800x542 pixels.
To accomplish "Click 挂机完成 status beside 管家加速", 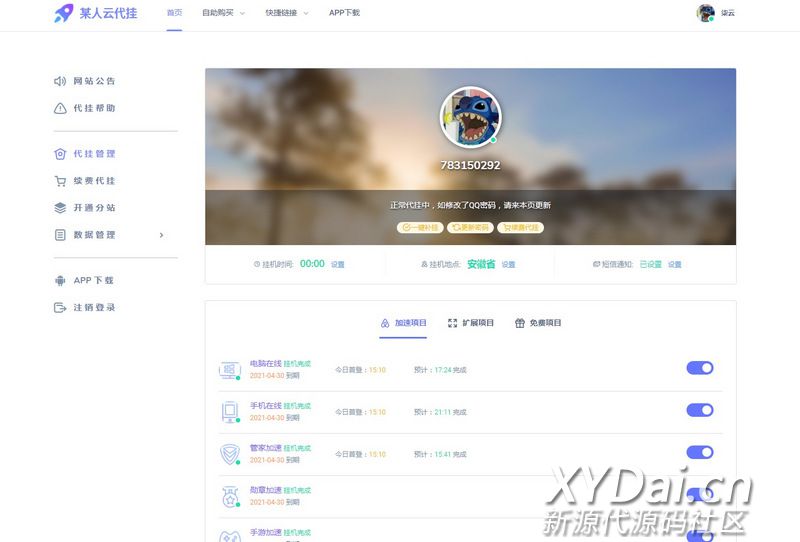I will [x=297, y=448].
